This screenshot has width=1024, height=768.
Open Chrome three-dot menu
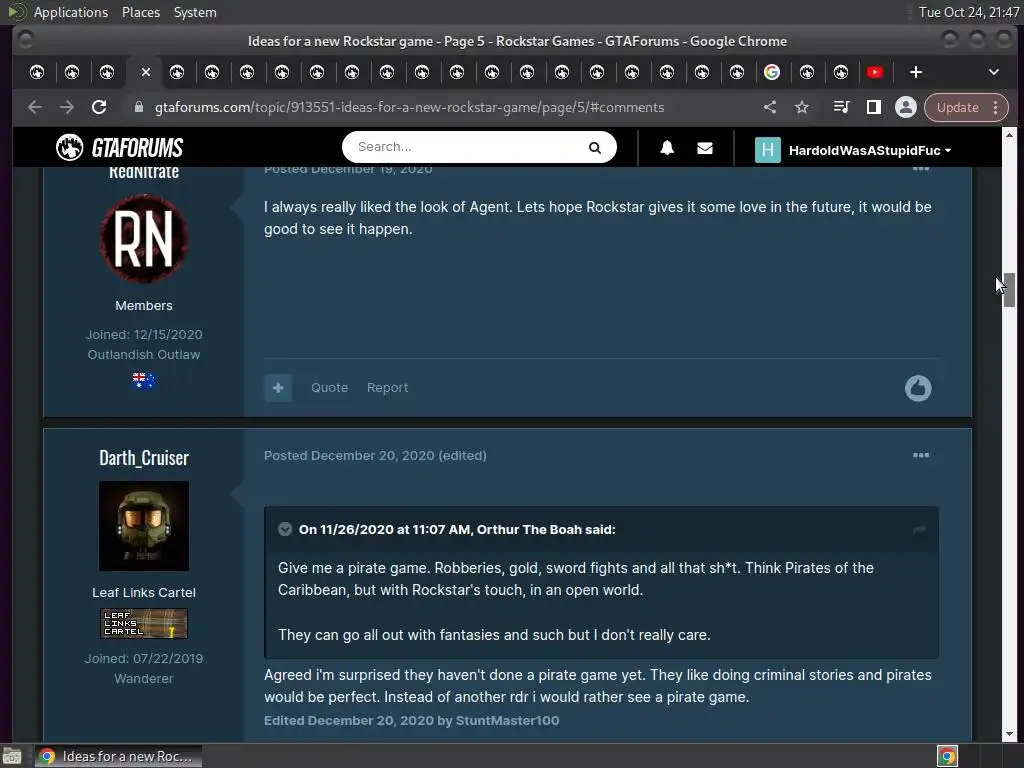tap(996, 107)
